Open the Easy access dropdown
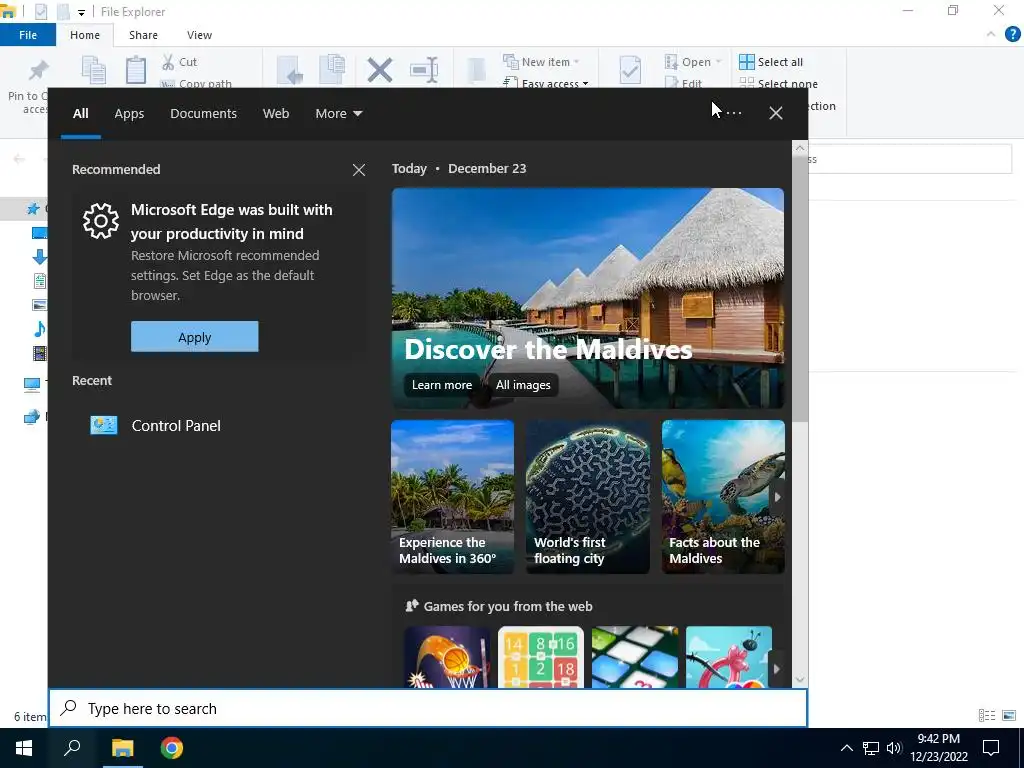Screen dimensions: 1024x768 (x=545, y=83)
